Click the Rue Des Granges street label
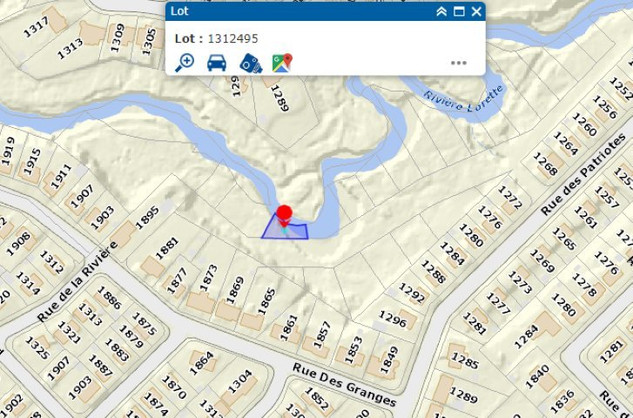Screen dimensions: 633x418 pyautogui.click(x=344, y=384)
